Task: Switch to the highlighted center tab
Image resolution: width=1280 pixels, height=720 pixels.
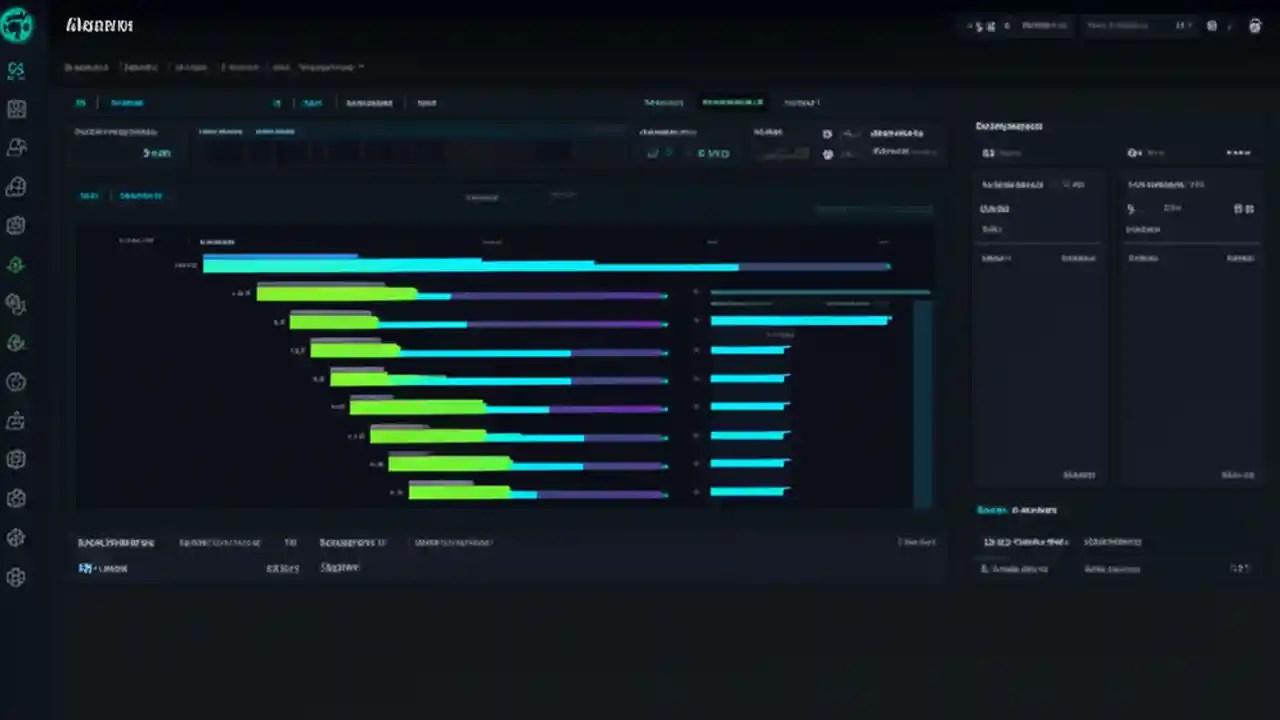Action: coord(732,102)
